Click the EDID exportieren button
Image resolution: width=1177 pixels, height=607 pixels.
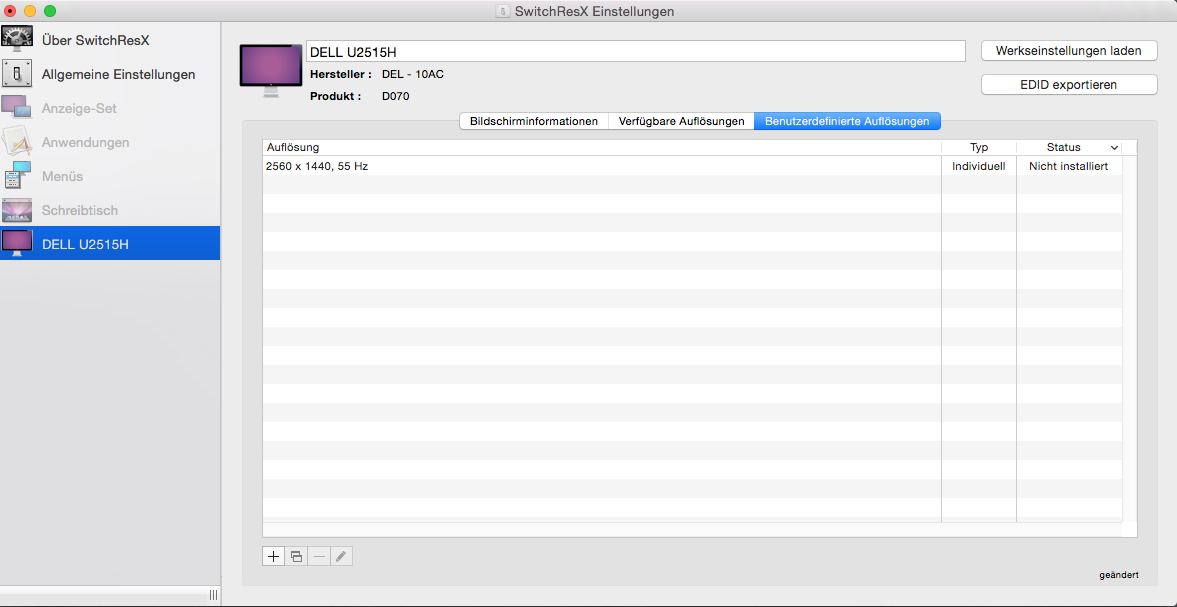pos(1069,85)
